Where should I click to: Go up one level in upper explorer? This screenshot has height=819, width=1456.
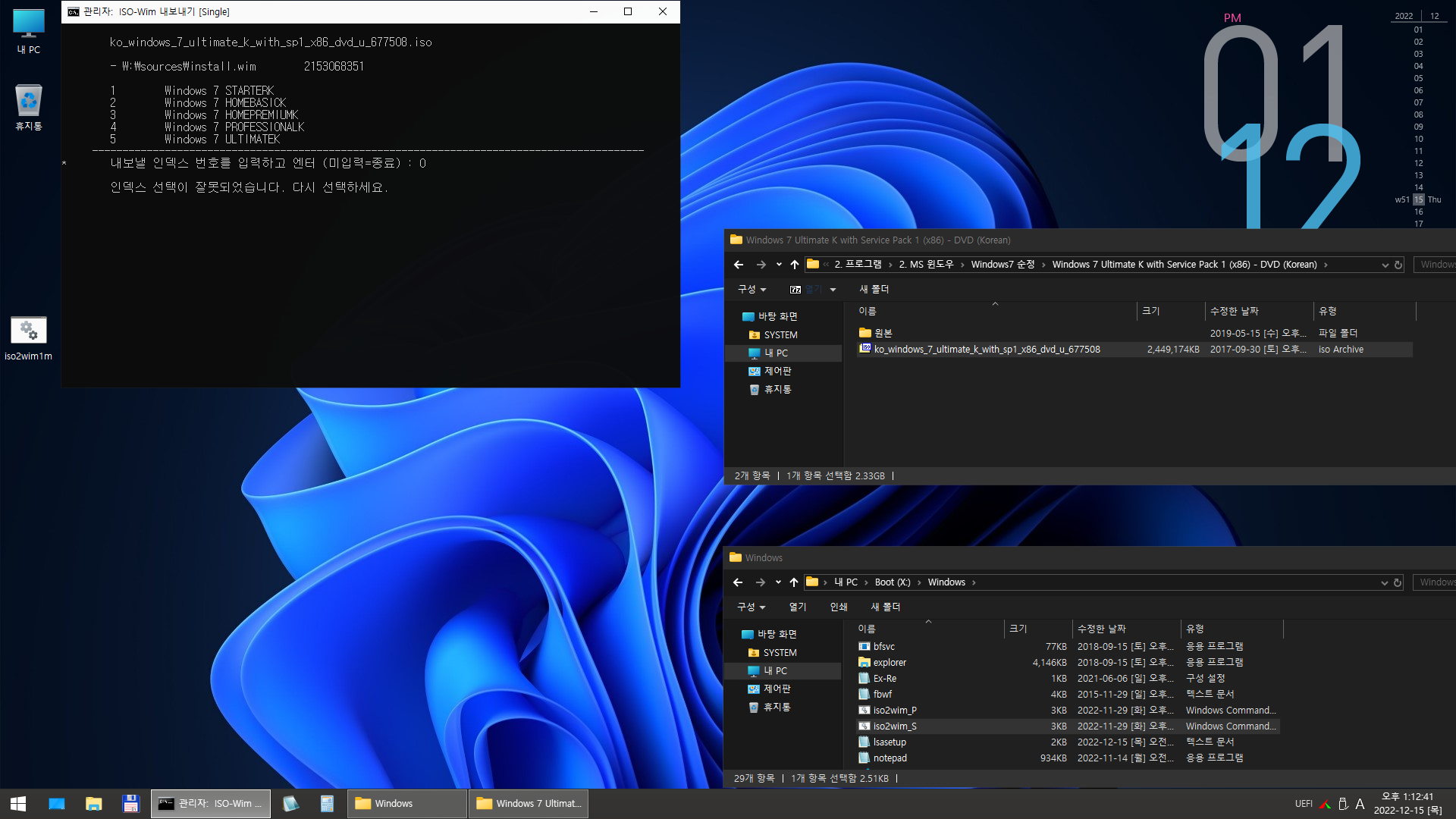(794, 265)
